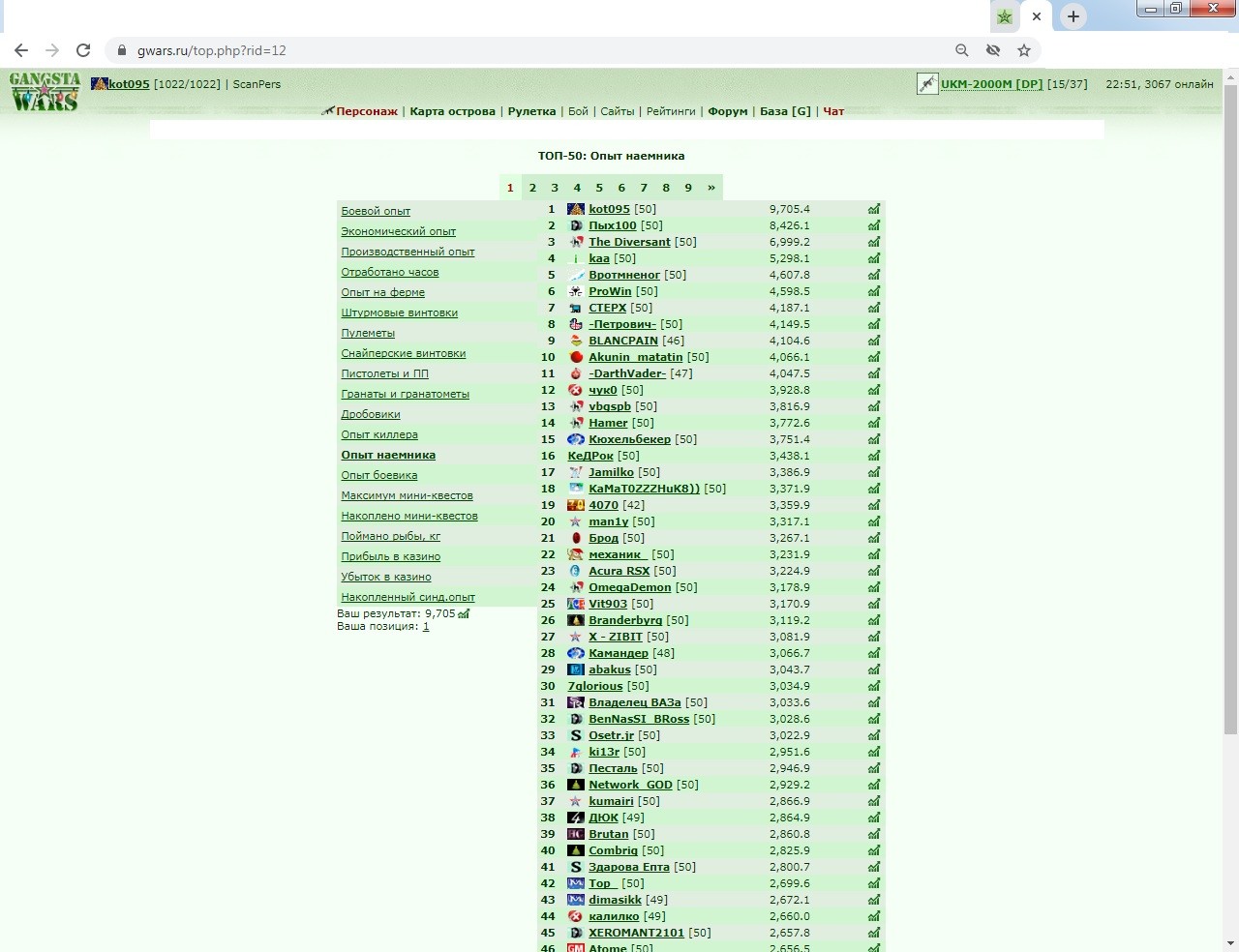Click the syndicate icon next to 4070
The image size is (1239, 952).
[576, 505]
